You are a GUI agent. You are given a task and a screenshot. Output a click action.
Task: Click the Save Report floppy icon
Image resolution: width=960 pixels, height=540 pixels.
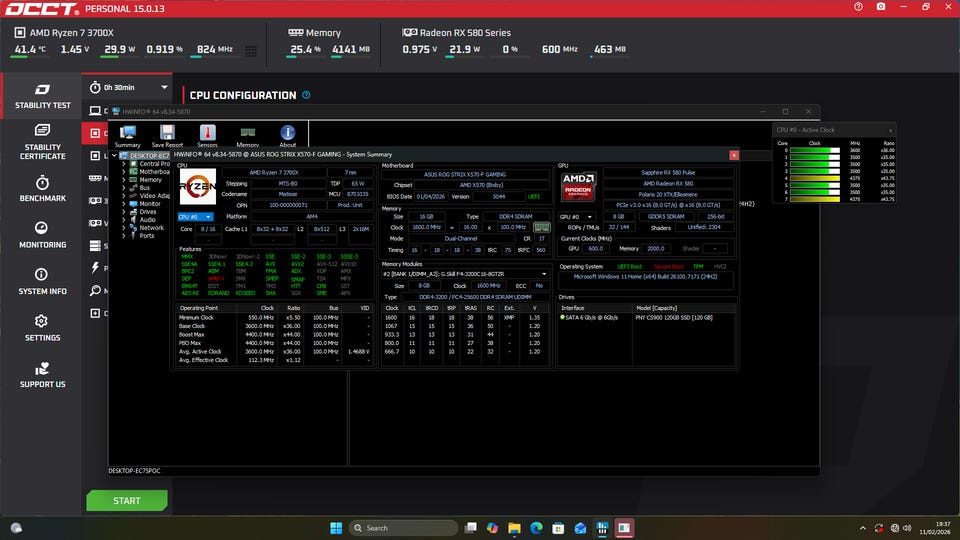point(167,136)
